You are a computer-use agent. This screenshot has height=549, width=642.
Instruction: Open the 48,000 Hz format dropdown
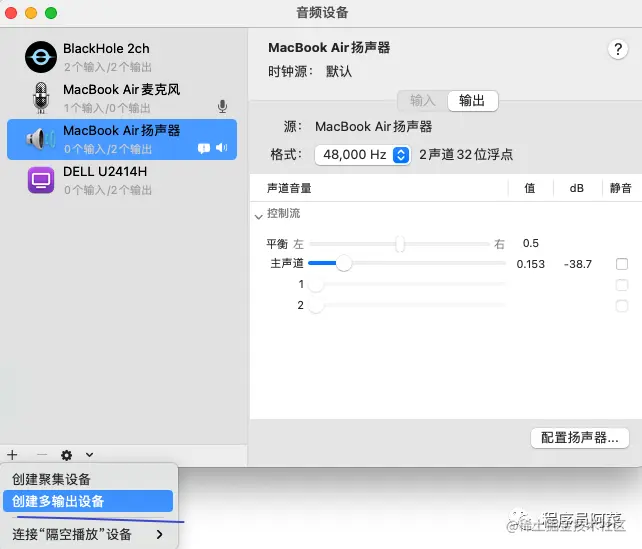point(362,155)
